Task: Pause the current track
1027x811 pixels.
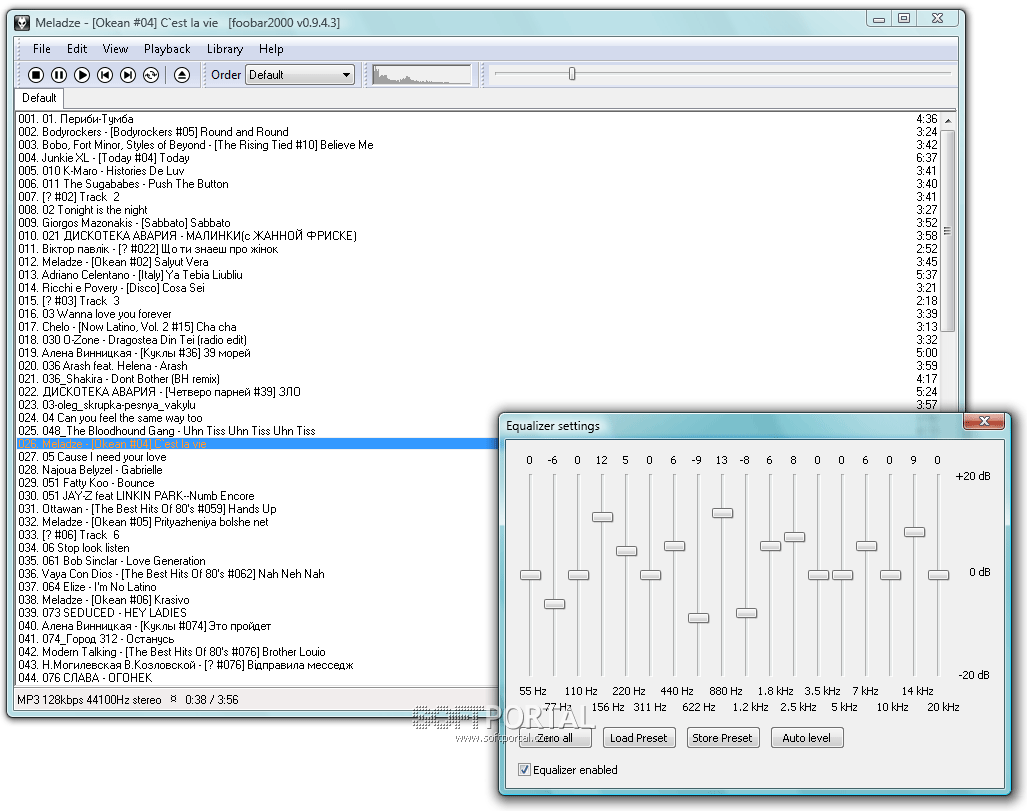Action: tap(59, 75)
